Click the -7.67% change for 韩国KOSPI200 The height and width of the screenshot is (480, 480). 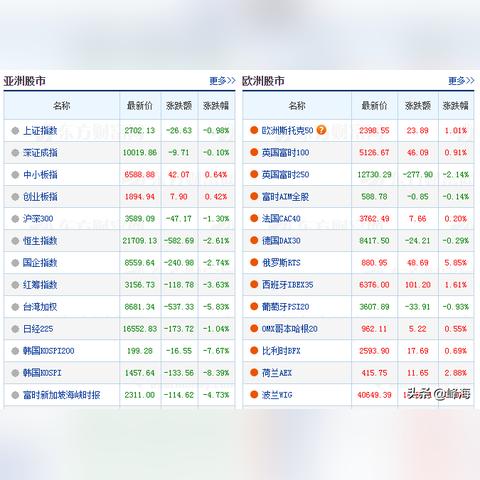[216, 351]
